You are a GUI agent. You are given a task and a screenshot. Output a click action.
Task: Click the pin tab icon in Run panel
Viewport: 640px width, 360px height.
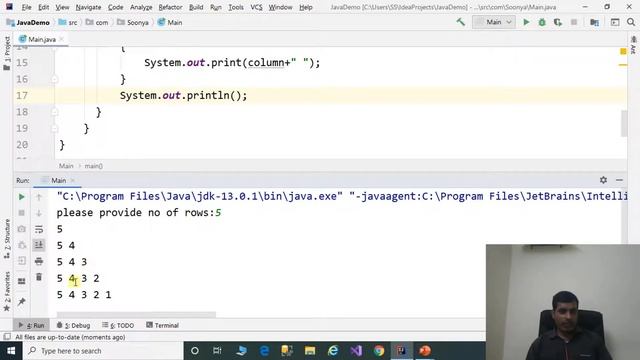pos(22,302)
